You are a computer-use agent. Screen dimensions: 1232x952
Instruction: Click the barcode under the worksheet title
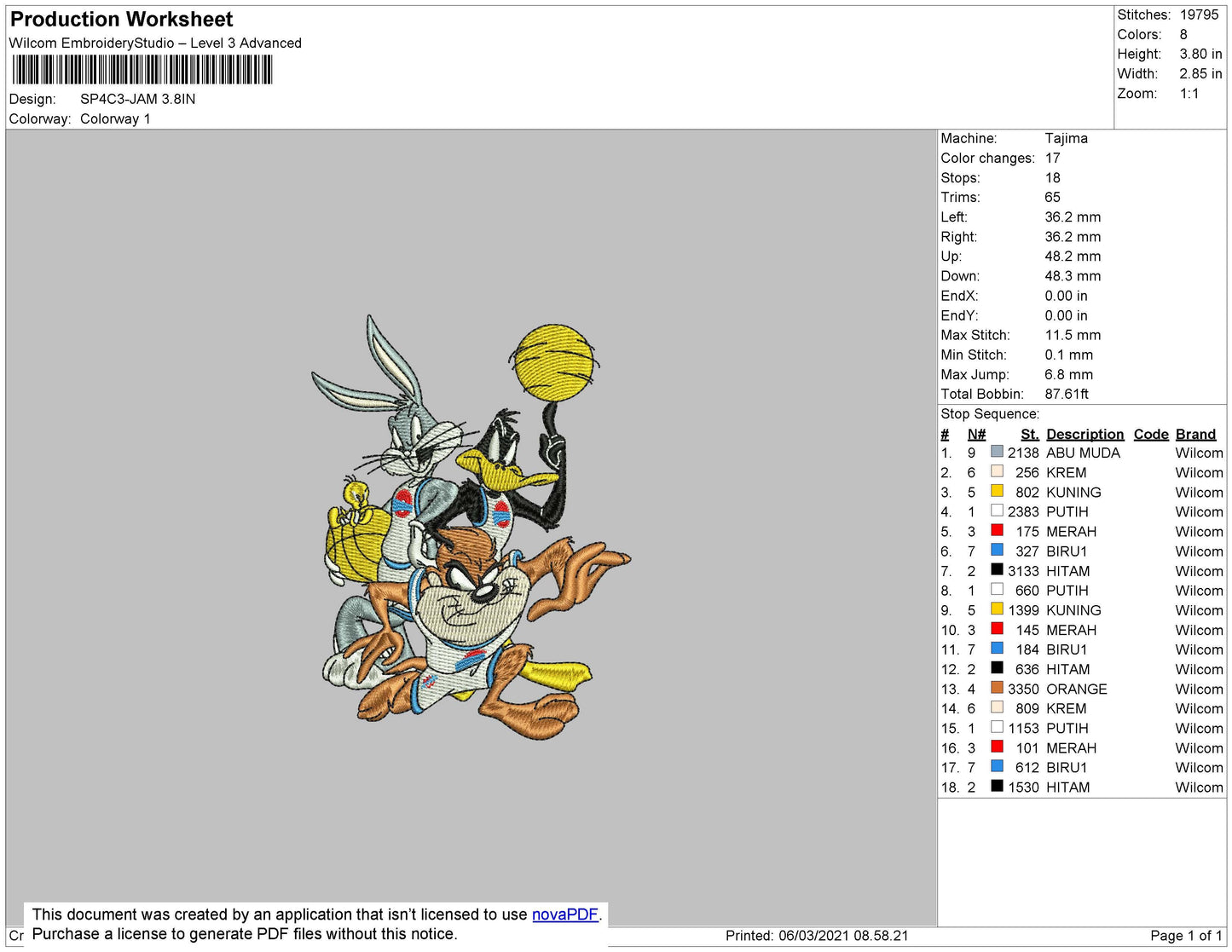(142, 70)
